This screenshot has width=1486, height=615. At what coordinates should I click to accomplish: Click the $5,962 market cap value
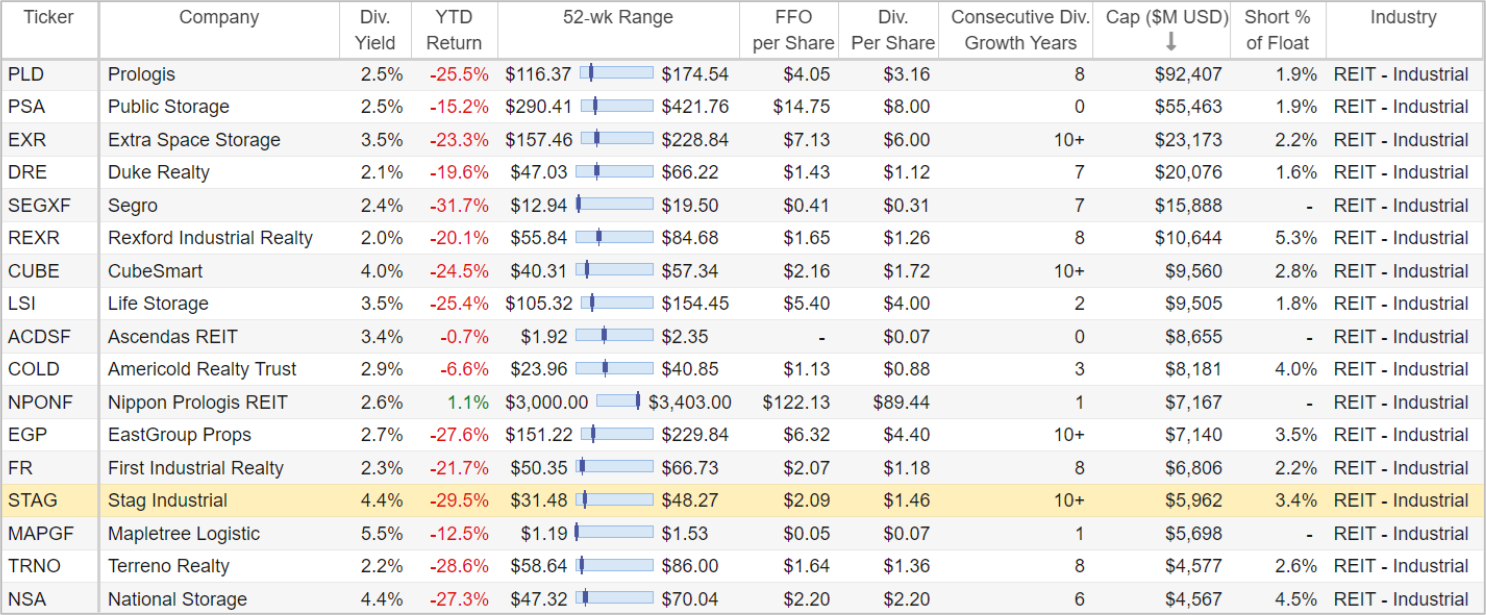click(x=1193, y=500)
